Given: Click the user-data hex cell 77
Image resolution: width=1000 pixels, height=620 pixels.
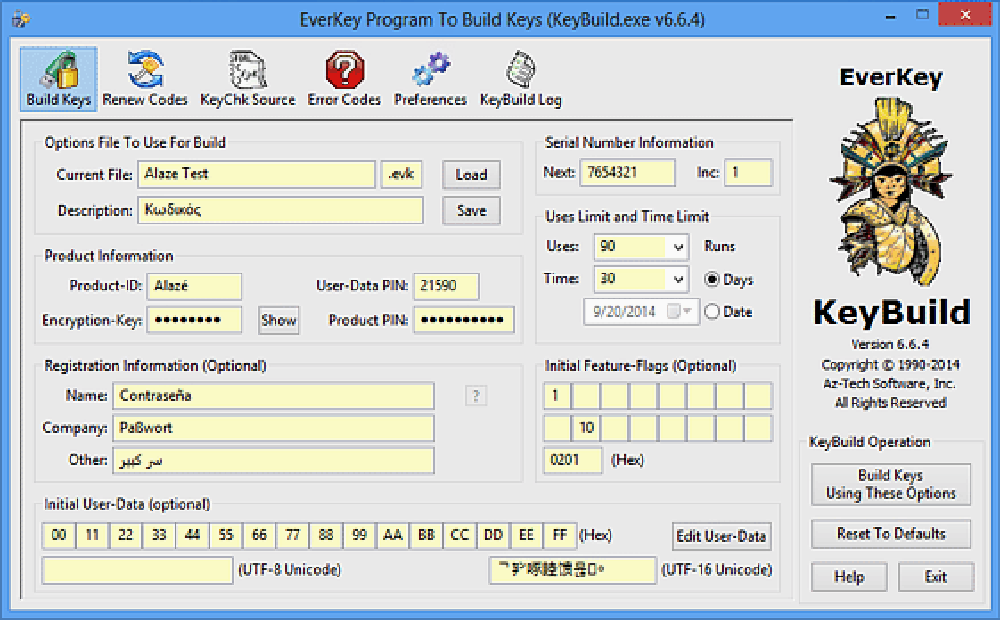Looking at the screenshot, I should pos(293,535).
